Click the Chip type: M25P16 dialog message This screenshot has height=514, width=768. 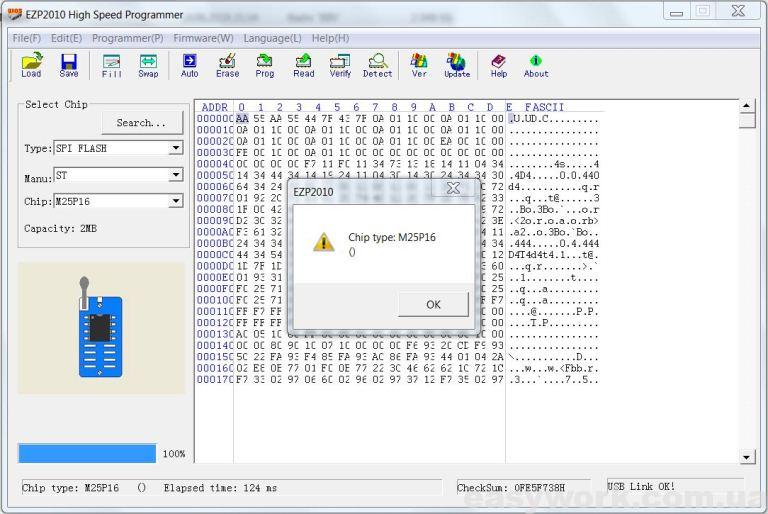pyautogui.click(x=392, y=237)
